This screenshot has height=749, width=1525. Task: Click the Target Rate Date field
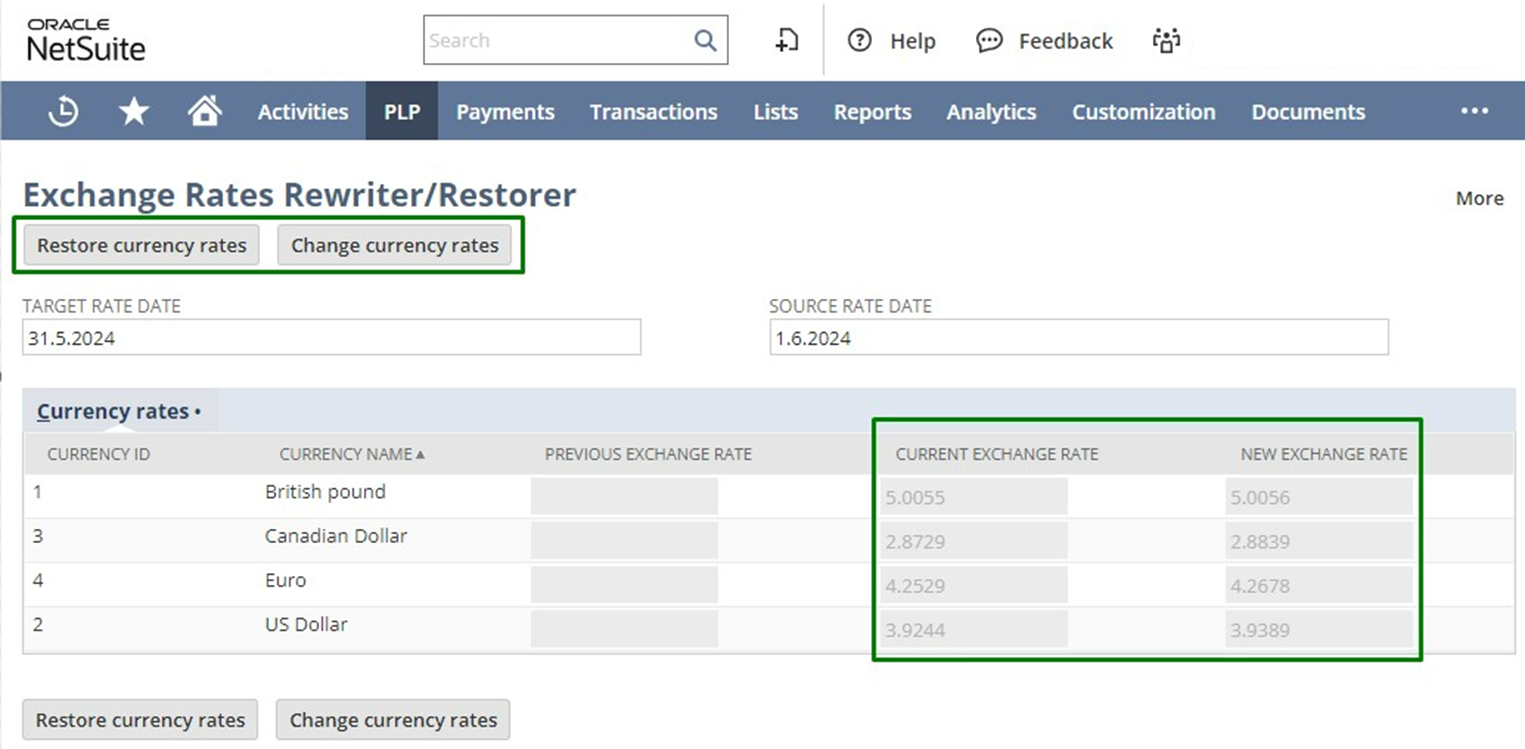331,338
